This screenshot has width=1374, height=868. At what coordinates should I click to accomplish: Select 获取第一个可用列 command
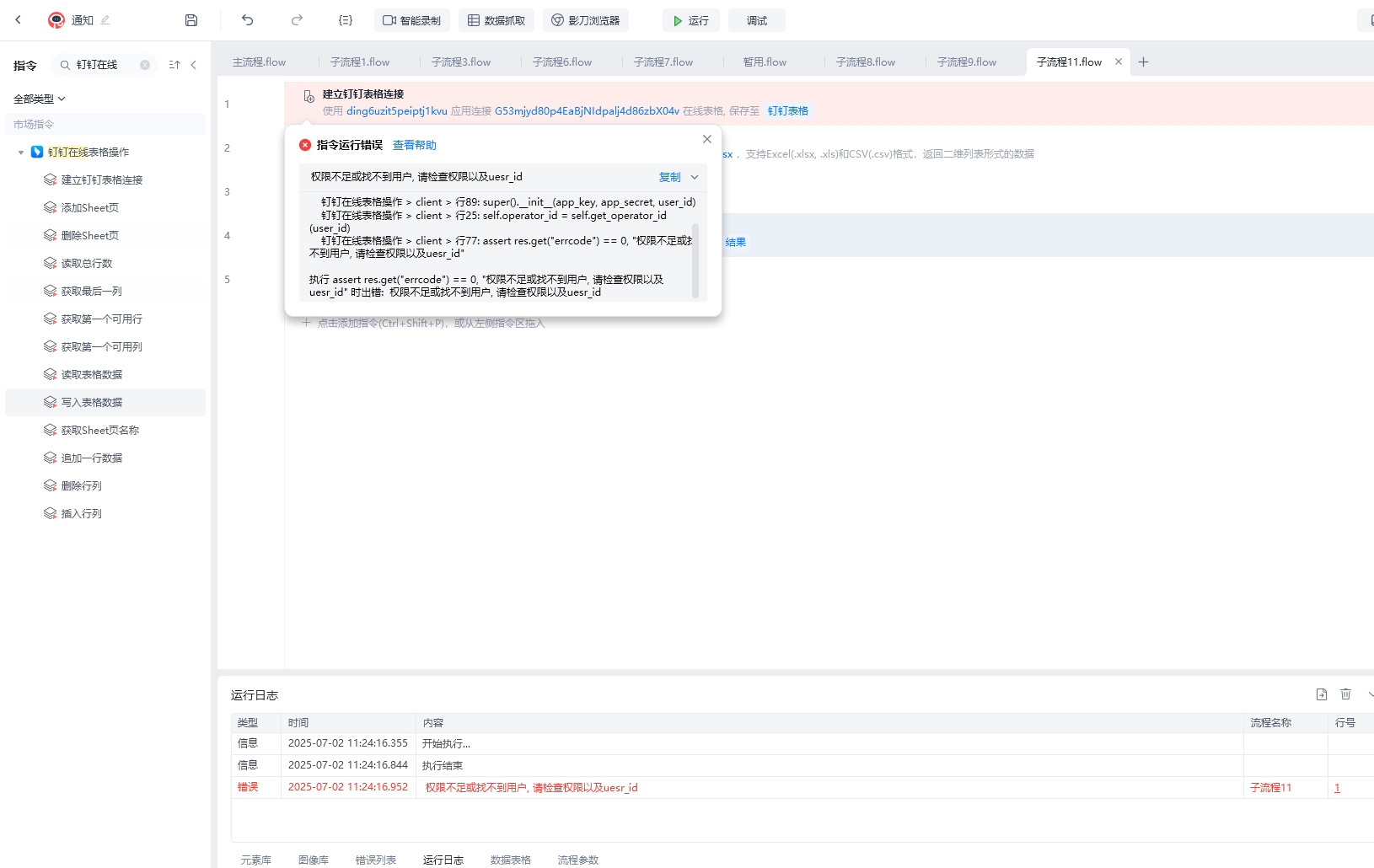point(102,347)
